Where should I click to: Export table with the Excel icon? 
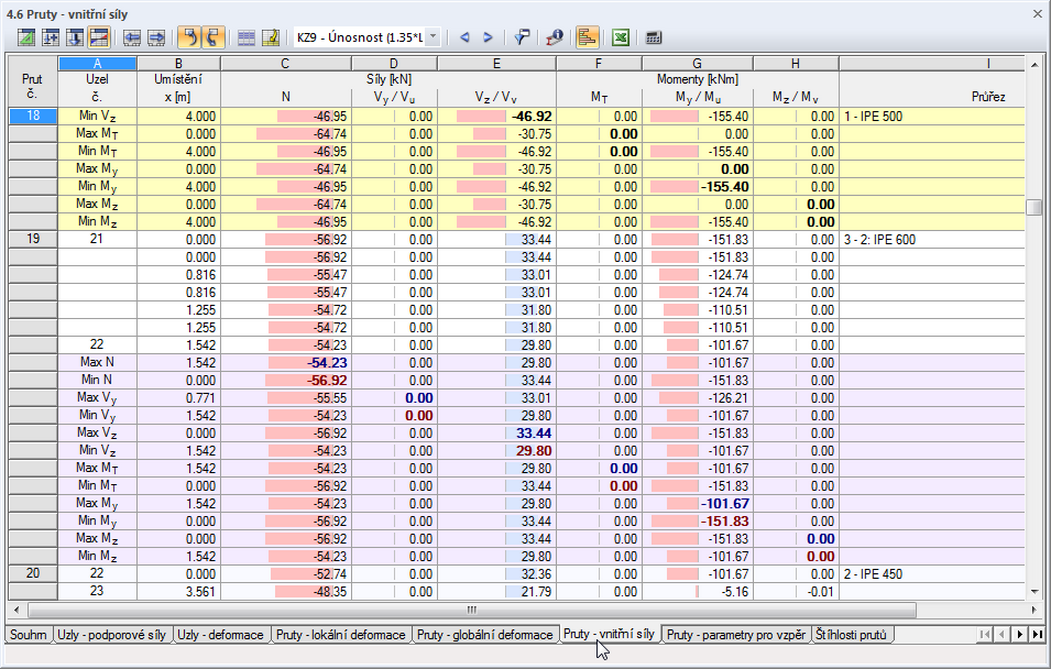pos(621,38)
